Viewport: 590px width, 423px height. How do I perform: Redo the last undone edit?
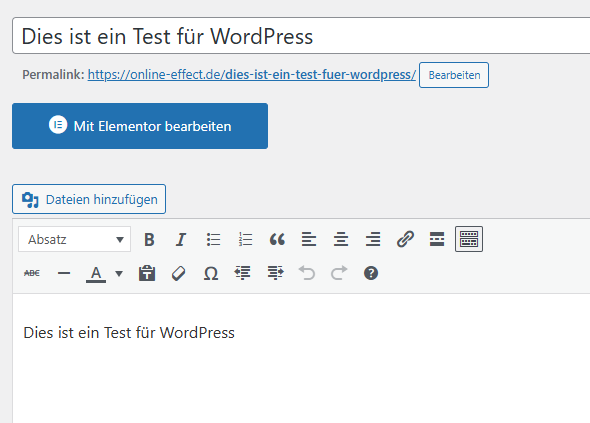tap(339, 273)
